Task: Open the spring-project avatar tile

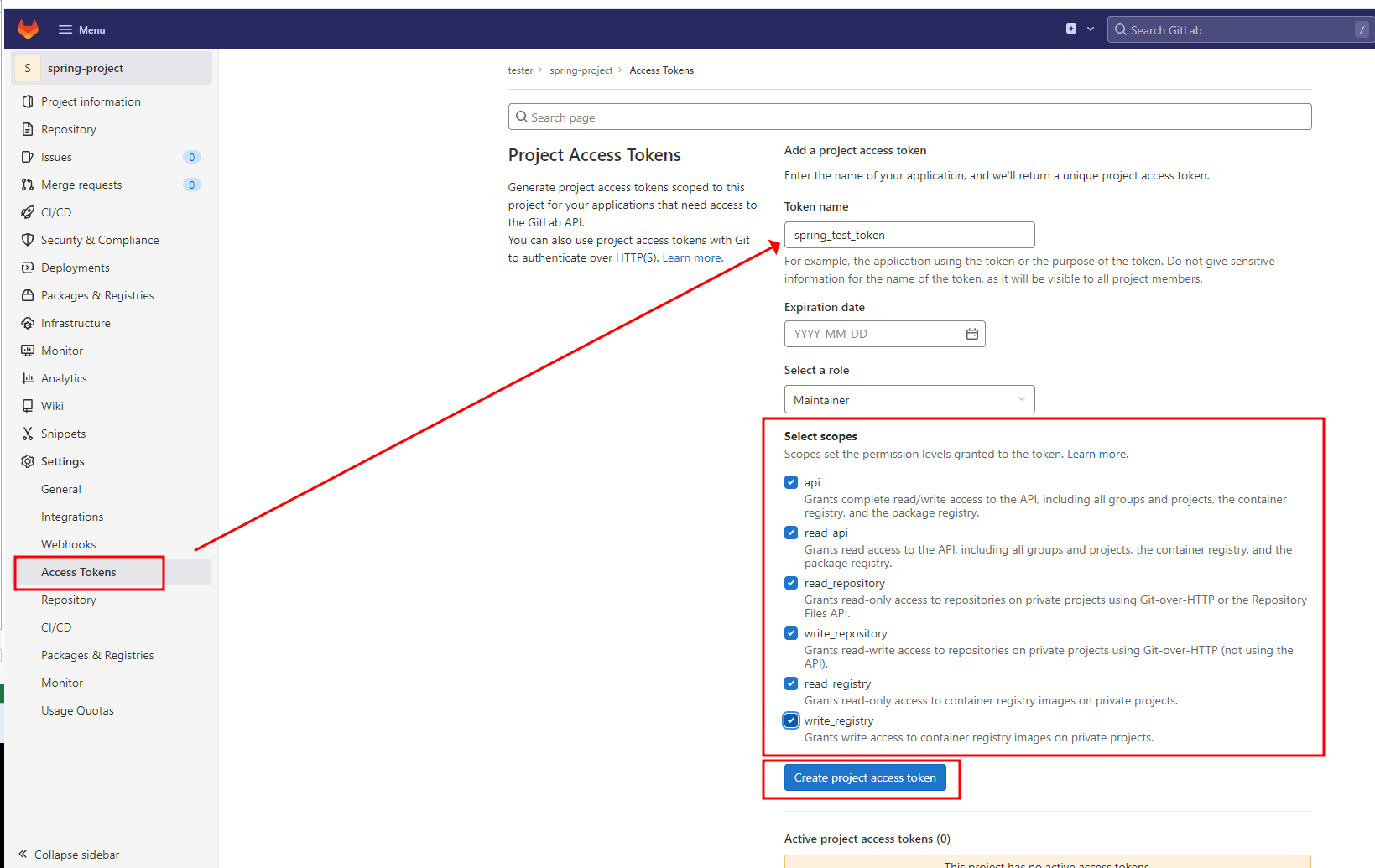Action: coord(28,68)
